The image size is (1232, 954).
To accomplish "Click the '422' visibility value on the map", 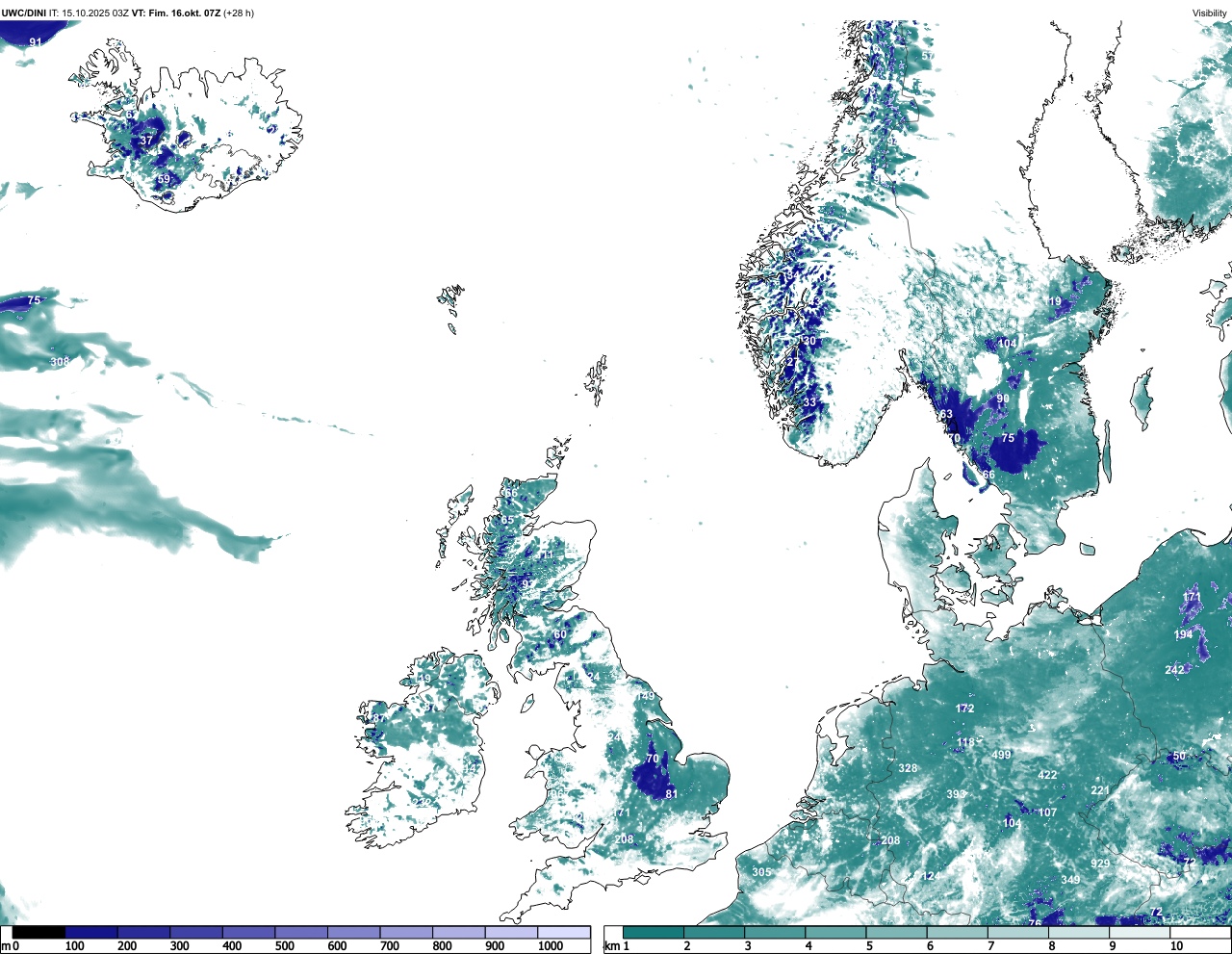I will coord(1047,775).
